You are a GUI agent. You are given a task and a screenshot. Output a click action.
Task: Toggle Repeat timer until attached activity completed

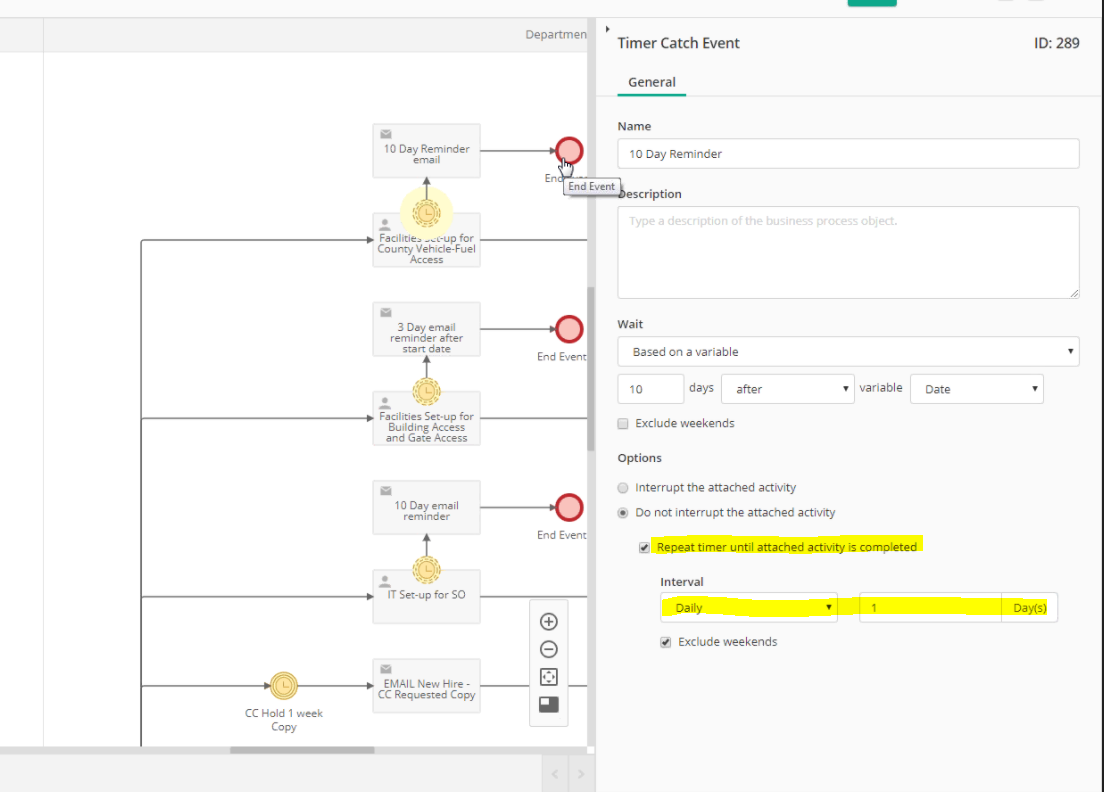[x=644, y=548]
